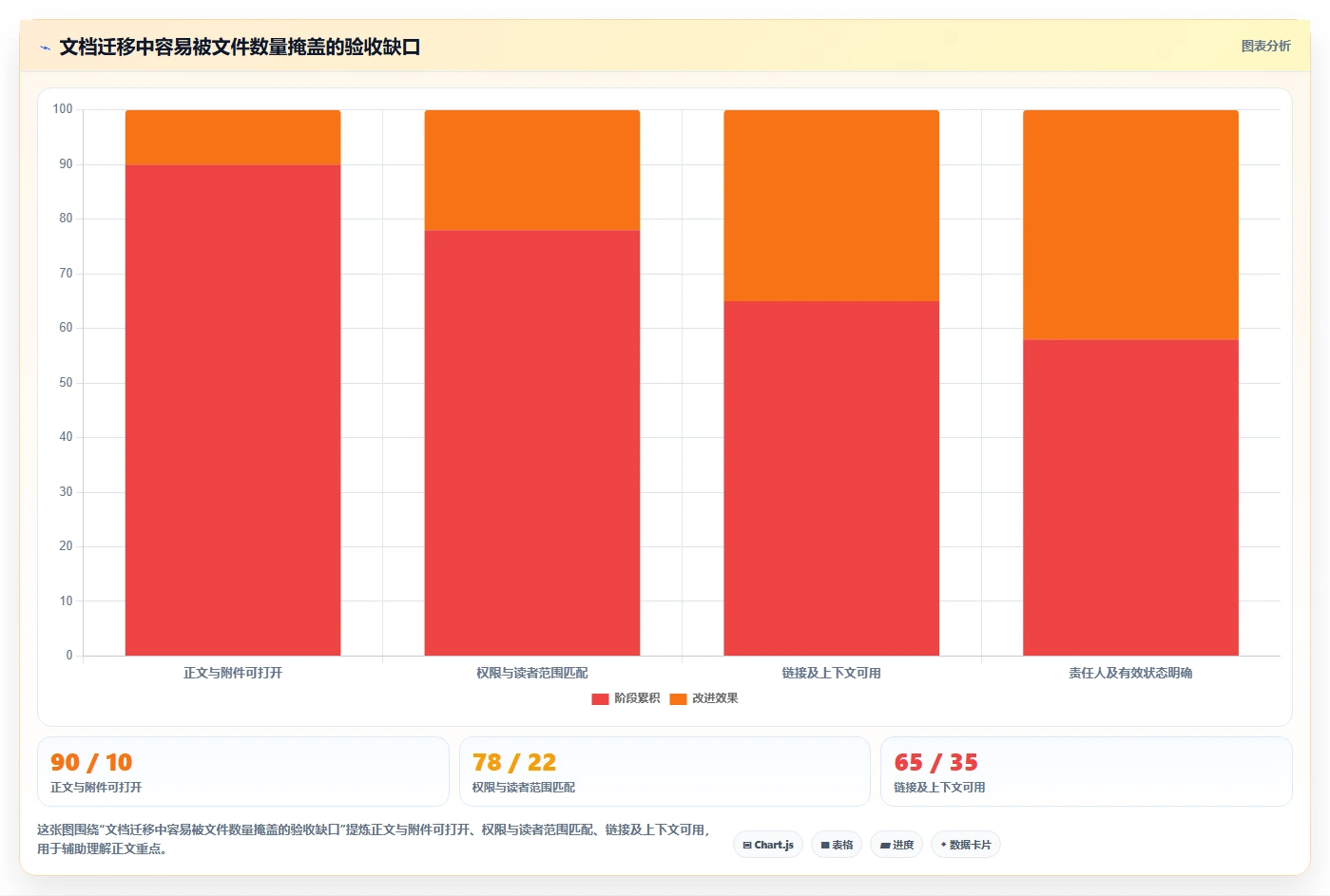Click the Chart.js tag
Viewport: 1330px width, 896px height.
coord(768,845)
